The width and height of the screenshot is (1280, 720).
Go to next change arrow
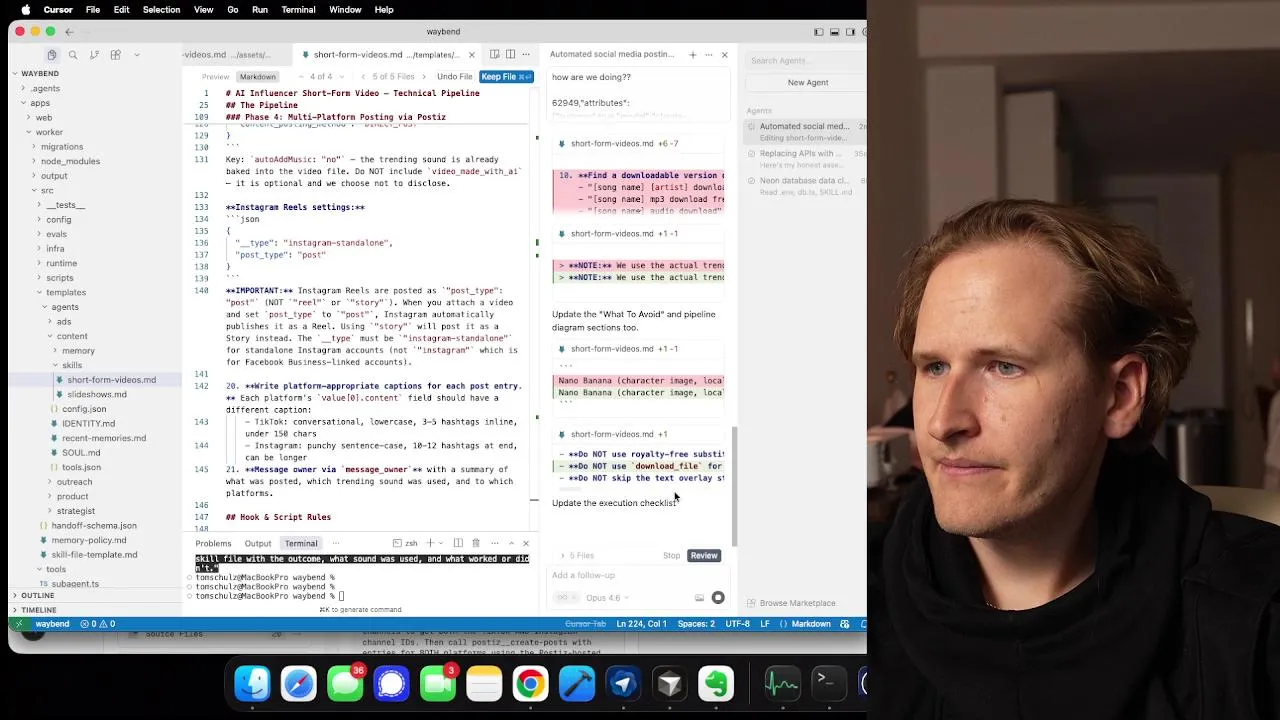(344, 77)
